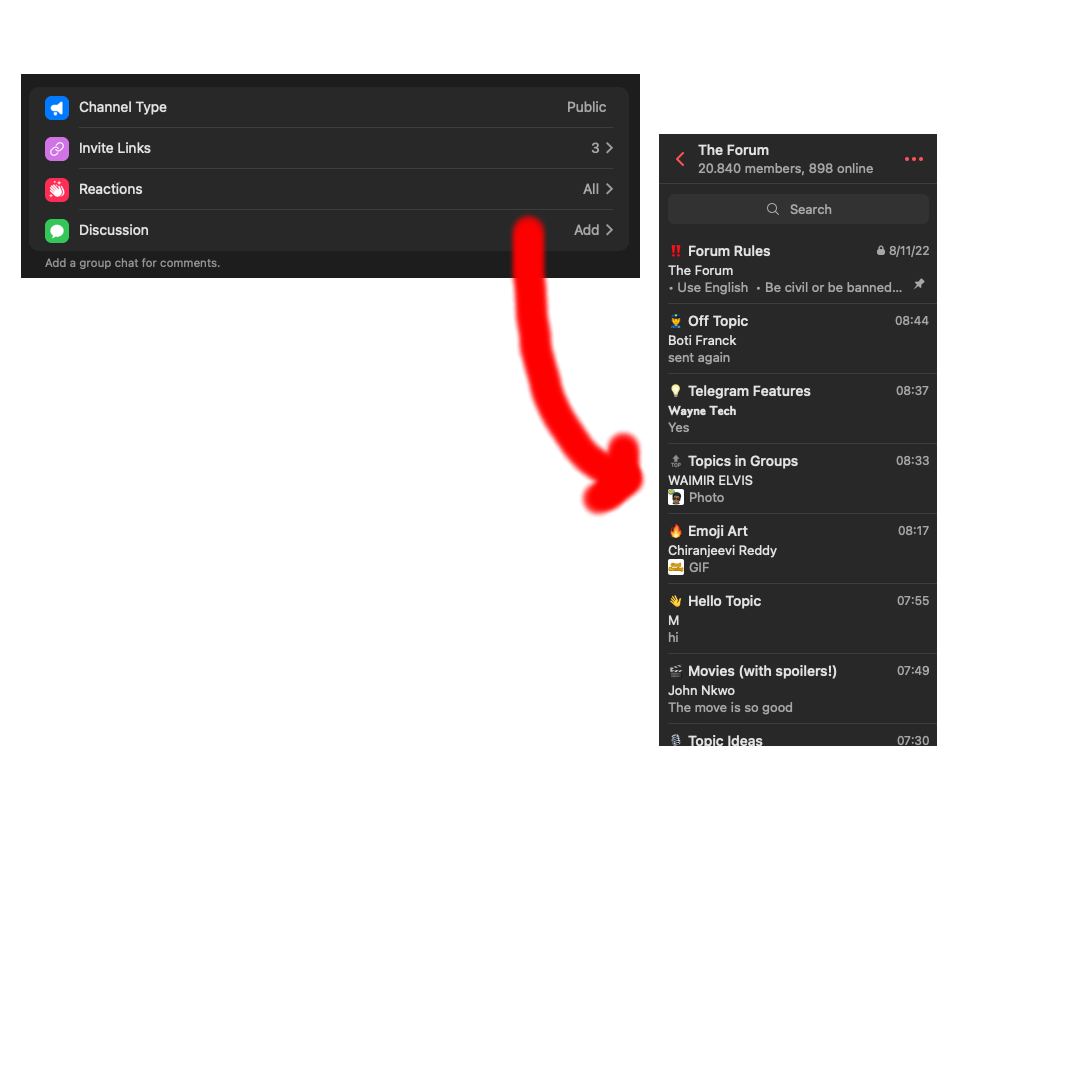
Task: Click the purple Invite Links chain icon
Action: (57, 149)
